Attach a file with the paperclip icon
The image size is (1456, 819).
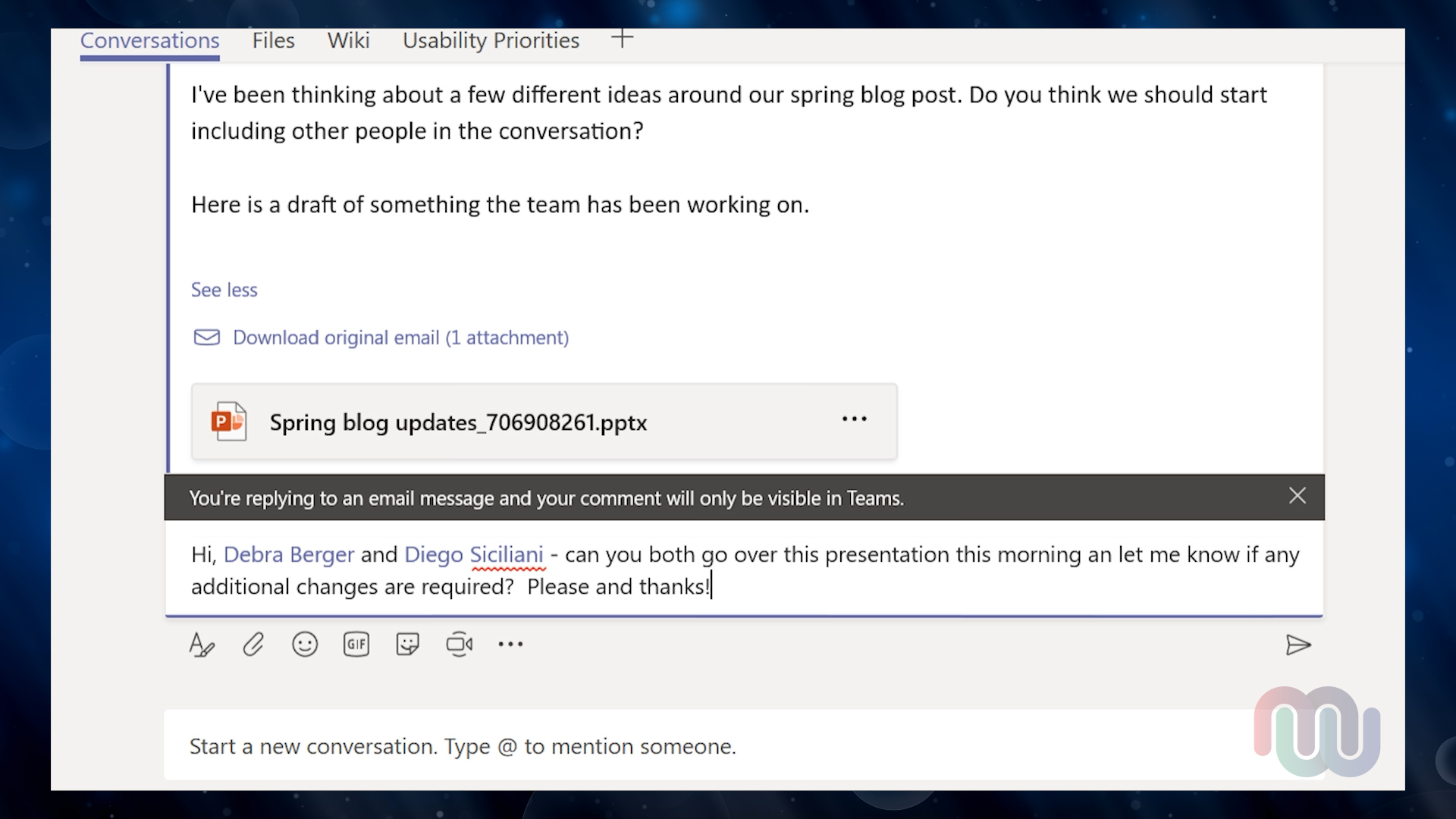(x=253, y=645)
